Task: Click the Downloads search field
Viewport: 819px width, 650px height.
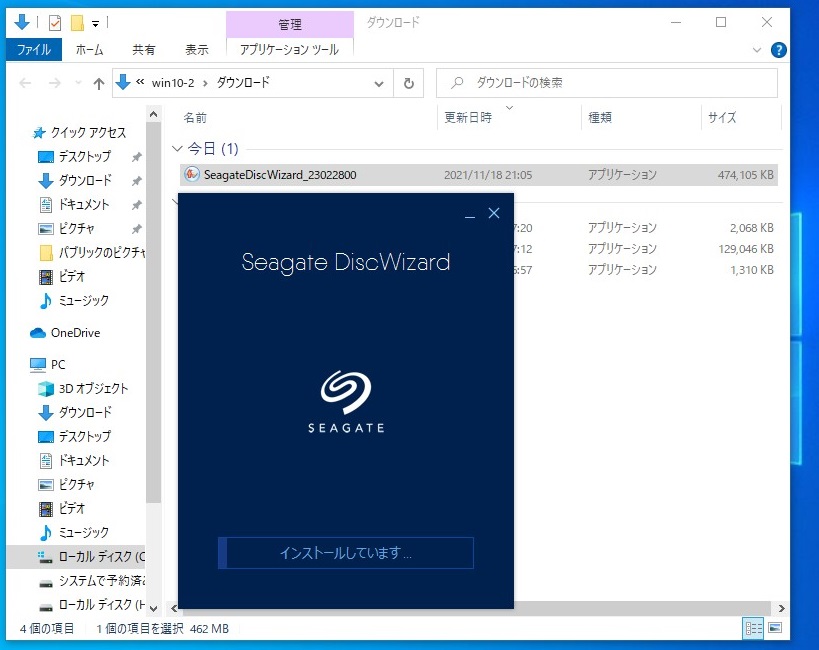Action: (607, 83)
